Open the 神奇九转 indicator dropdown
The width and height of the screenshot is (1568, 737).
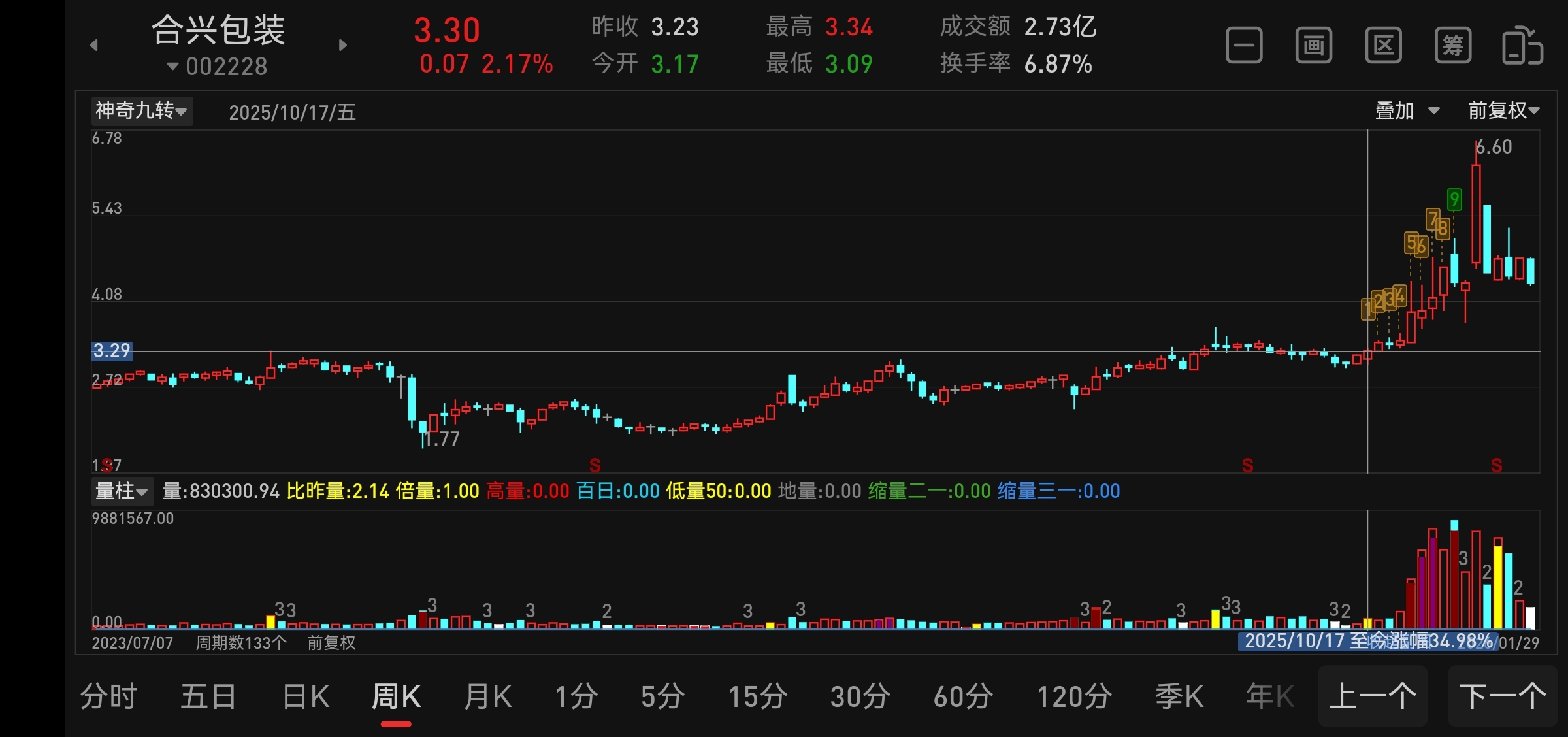141,110
